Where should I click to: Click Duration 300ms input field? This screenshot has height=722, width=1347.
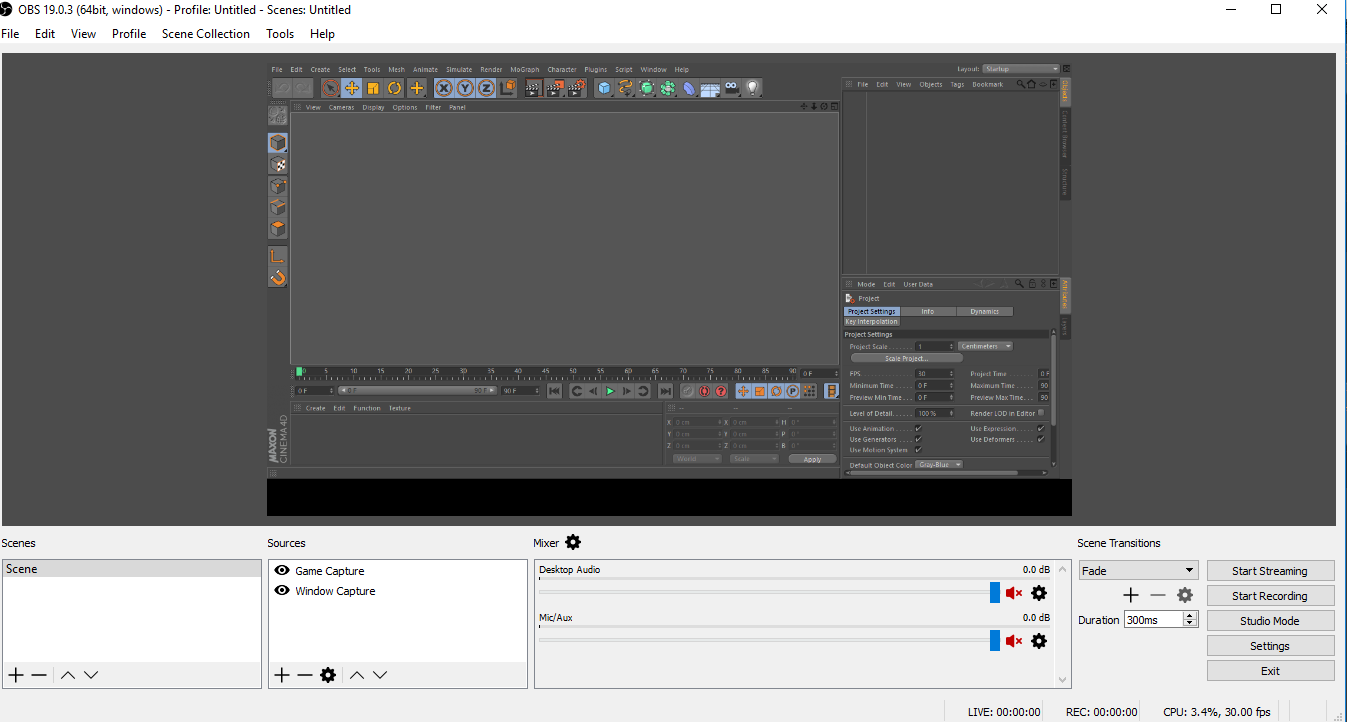[1153, 620]
